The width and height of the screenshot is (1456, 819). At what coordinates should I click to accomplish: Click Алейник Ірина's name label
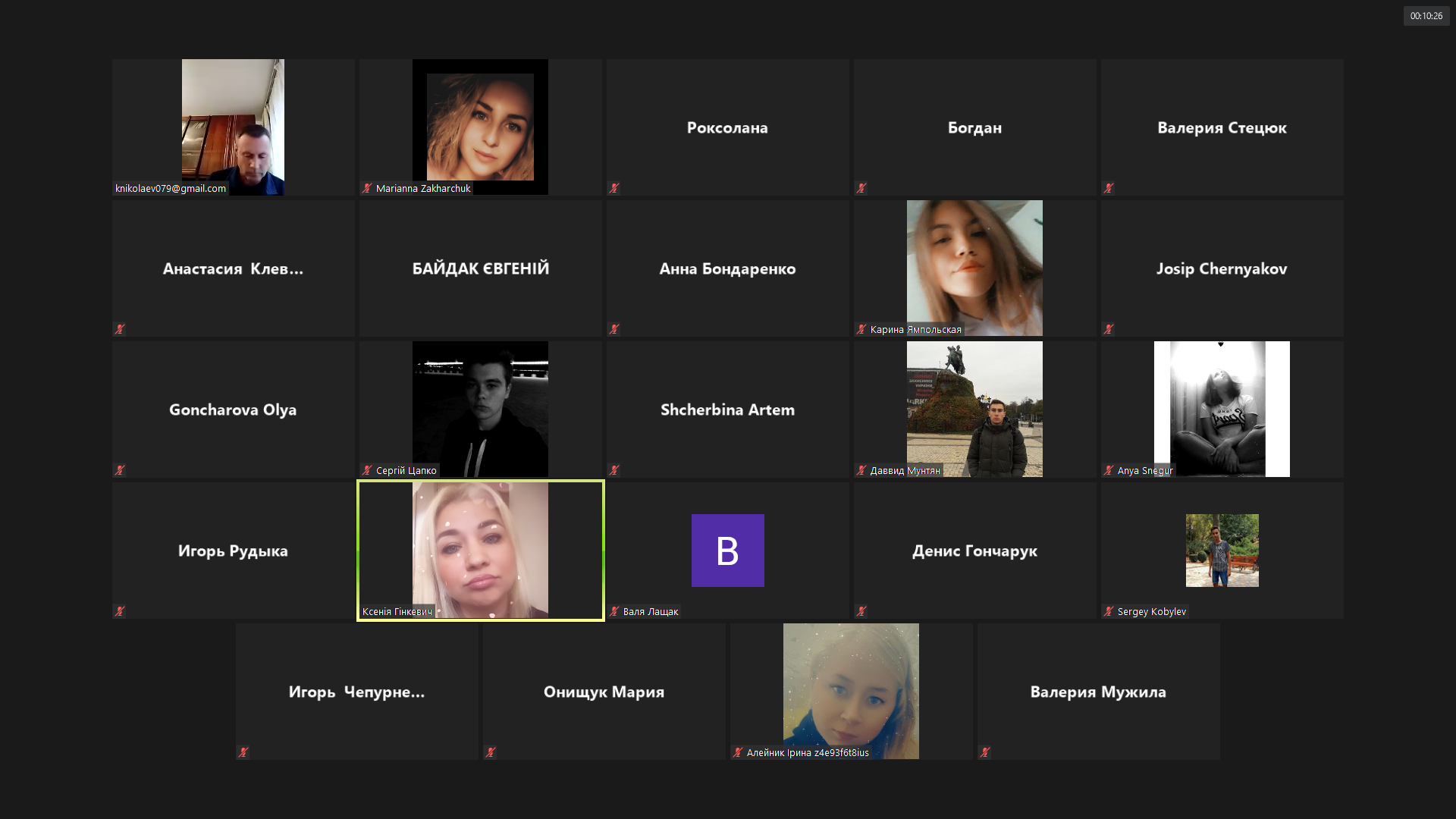(x=807, y=752)
